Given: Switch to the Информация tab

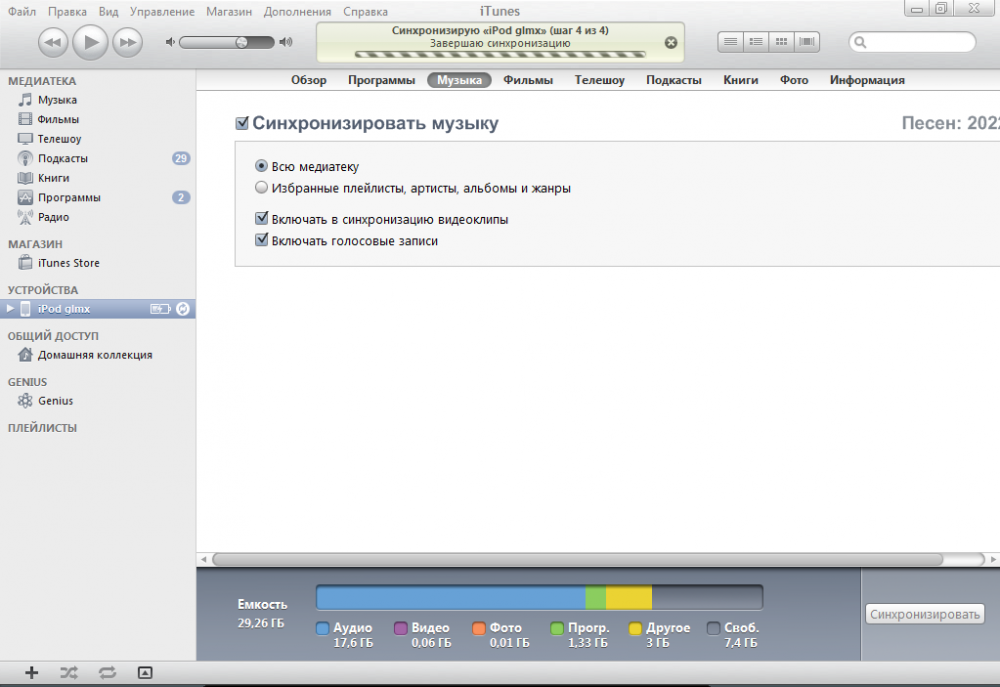Looking at the screenshot, I should (x=867, y=80).
